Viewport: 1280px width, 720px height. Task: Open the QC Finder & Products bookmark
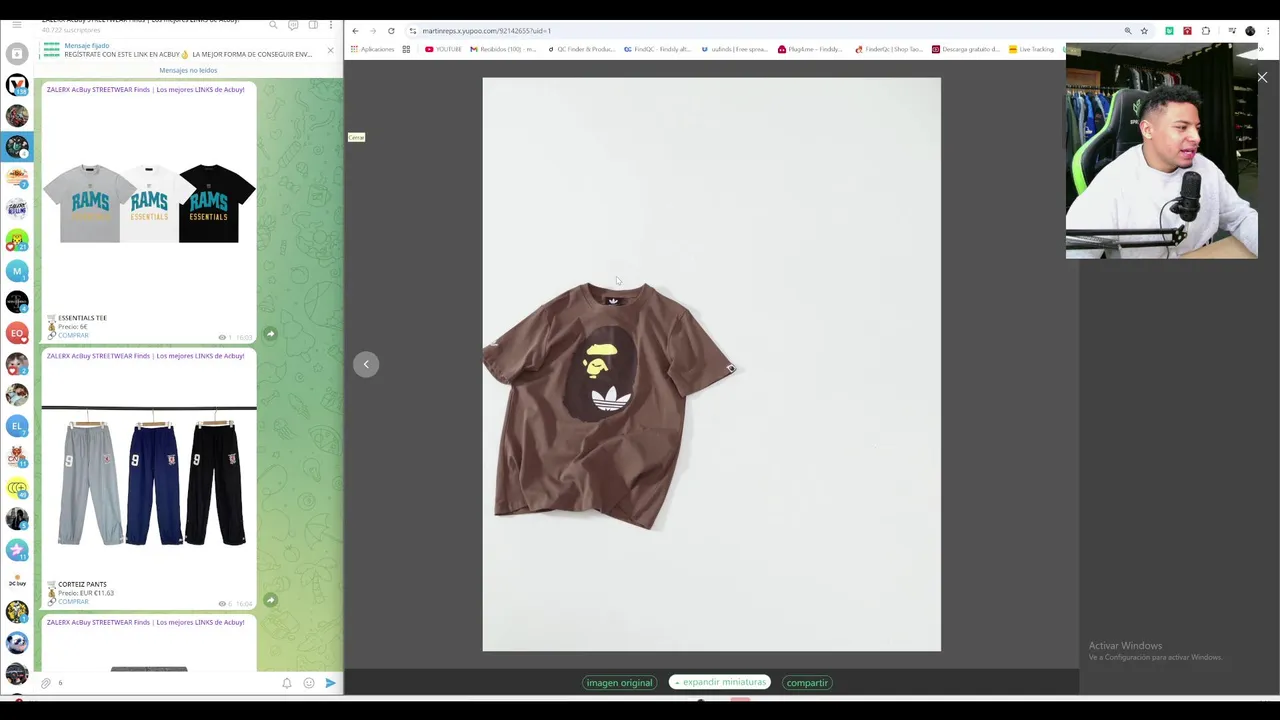[x=581, y=49]
